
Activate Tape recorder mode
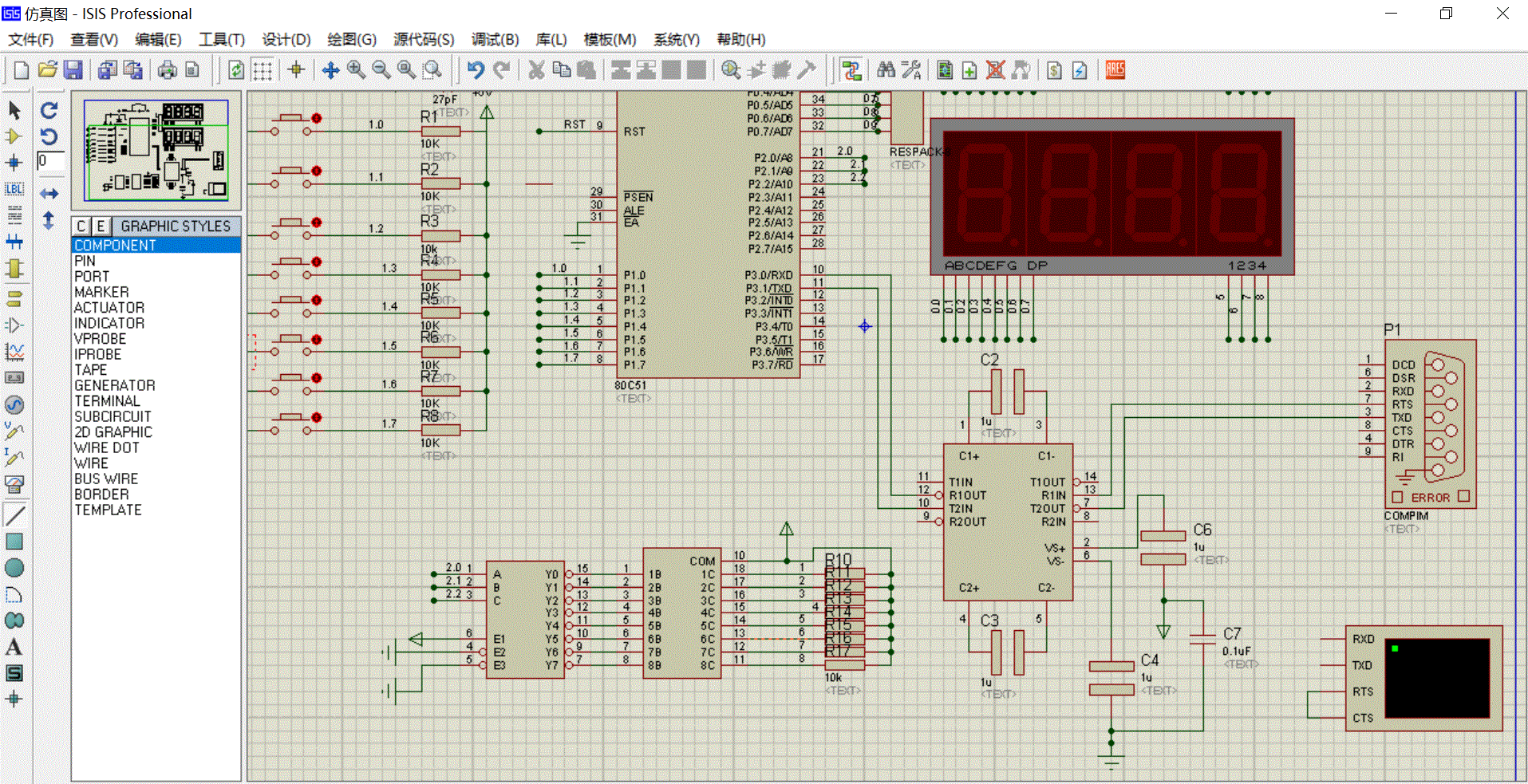14,378
